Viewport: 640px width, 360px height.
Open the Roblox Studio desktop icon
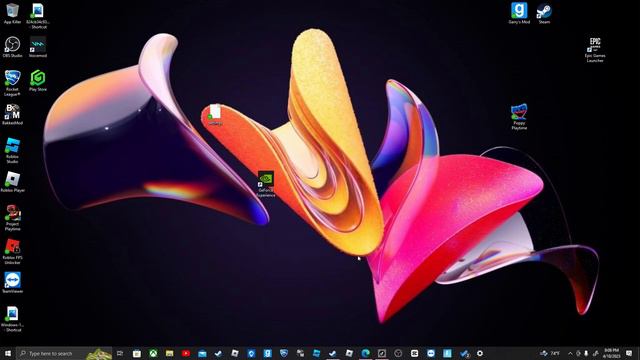tap(12, 150)
